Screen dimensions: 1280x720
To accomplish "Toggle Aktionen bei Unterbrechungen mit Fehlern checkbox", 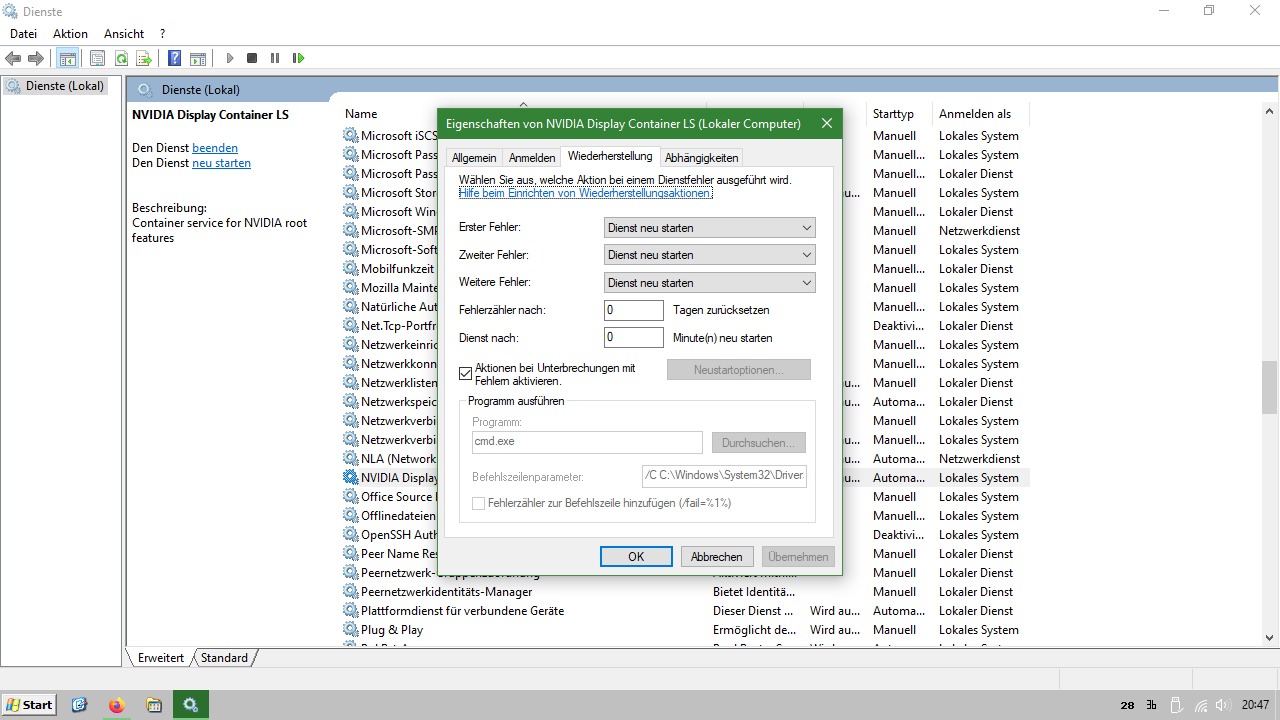I will [465, 374].
